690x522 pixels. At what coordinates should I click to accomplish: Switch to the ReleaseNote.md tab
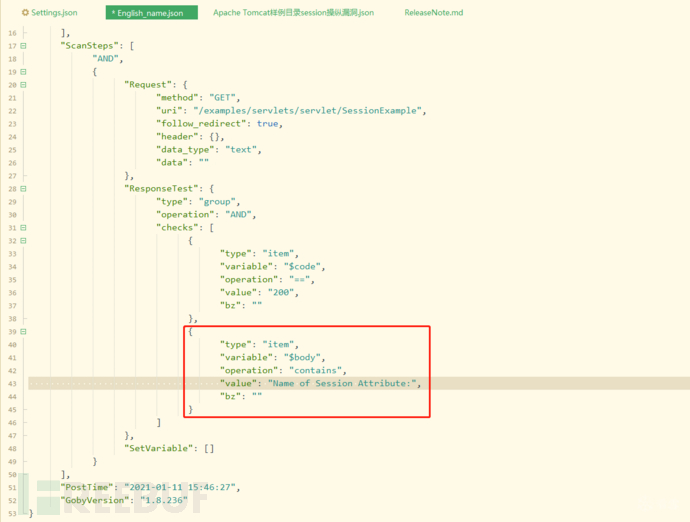tap(433, 13)
